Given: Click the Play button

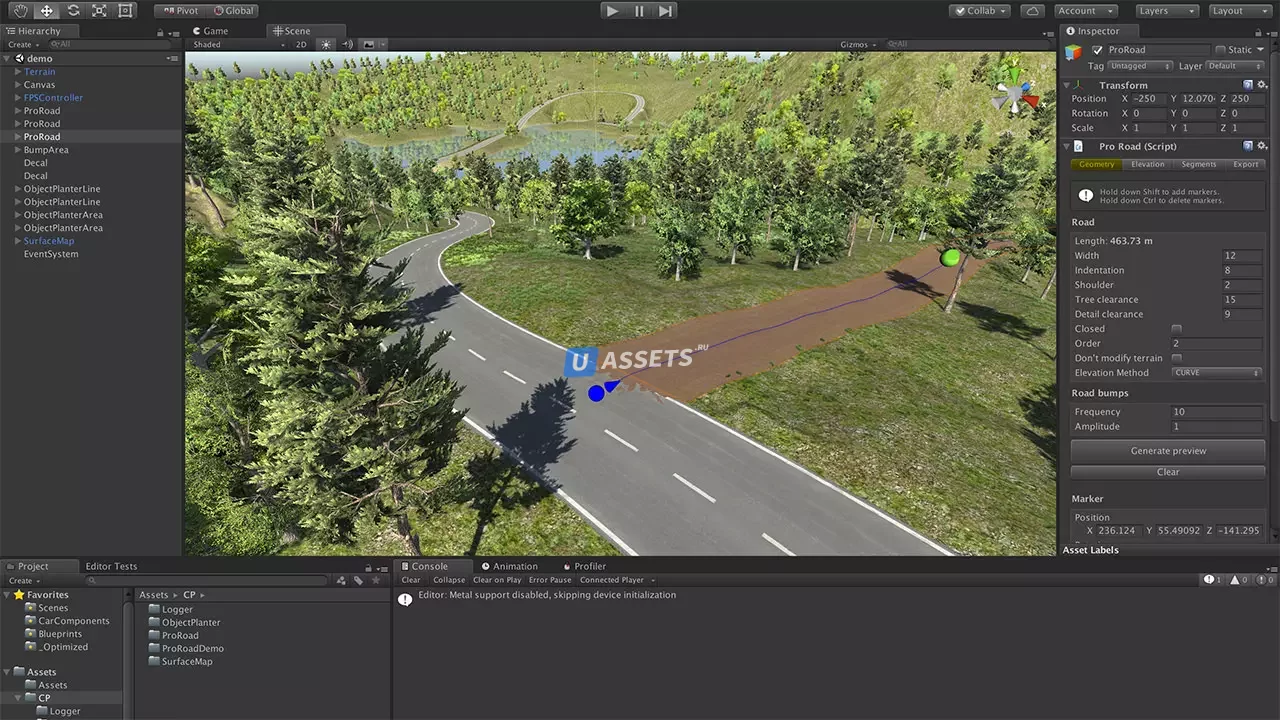Looking at the screenshot, I should point(613,11).
